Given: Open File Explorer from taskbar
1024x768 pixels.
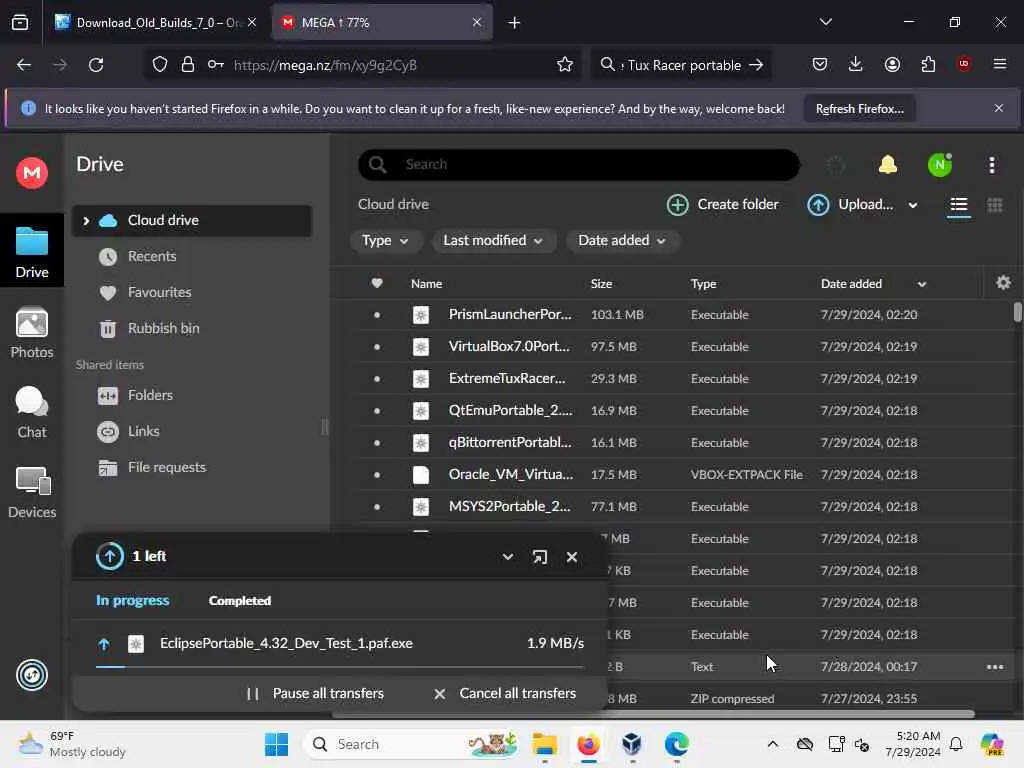Looking at the screenshot, I should pyautogui.click(x=544, y=744).
